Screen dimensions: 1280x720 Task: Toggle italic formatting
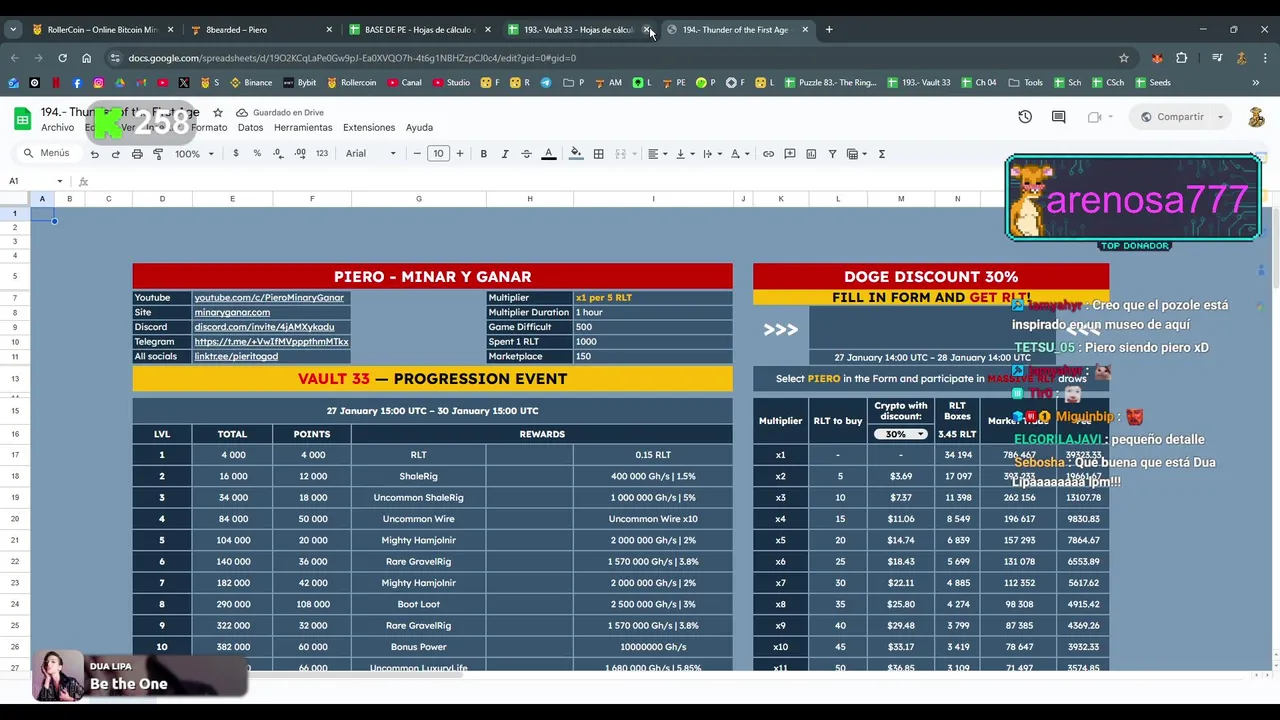point(505,154)
